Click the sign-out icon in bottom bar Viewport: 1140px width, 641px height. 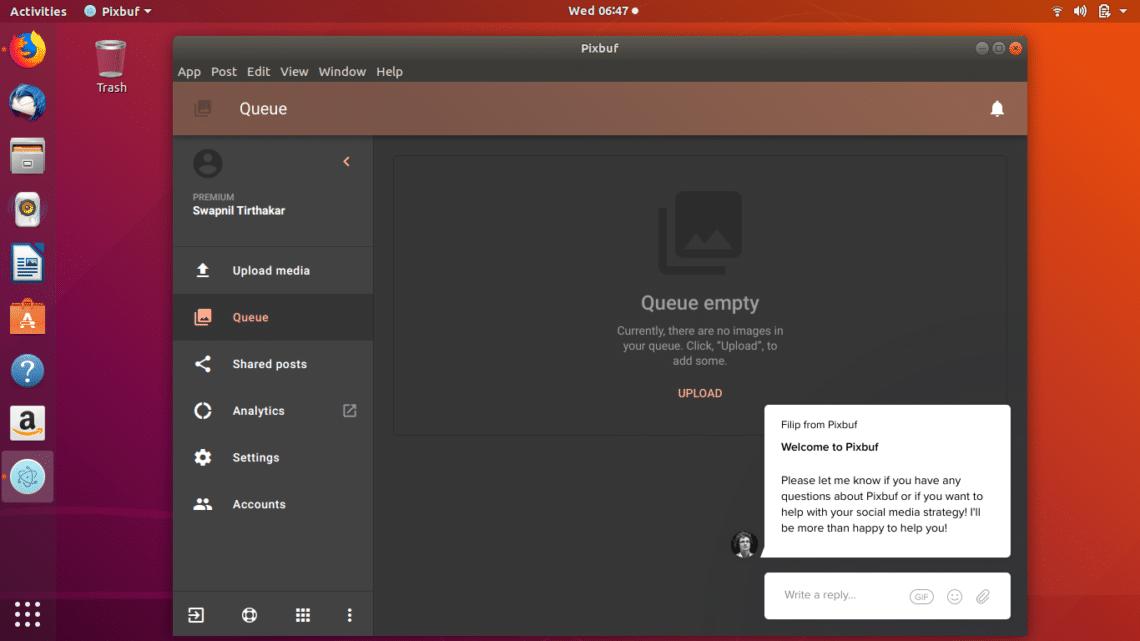(x=195, y=614)
